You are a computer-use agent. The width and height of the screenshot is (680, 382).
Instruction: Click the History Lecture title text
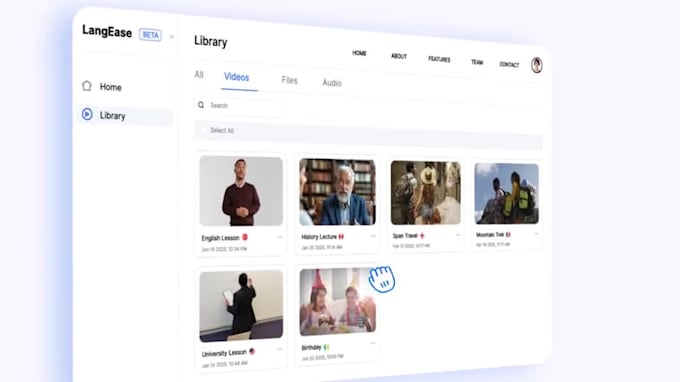pos(319,237)
